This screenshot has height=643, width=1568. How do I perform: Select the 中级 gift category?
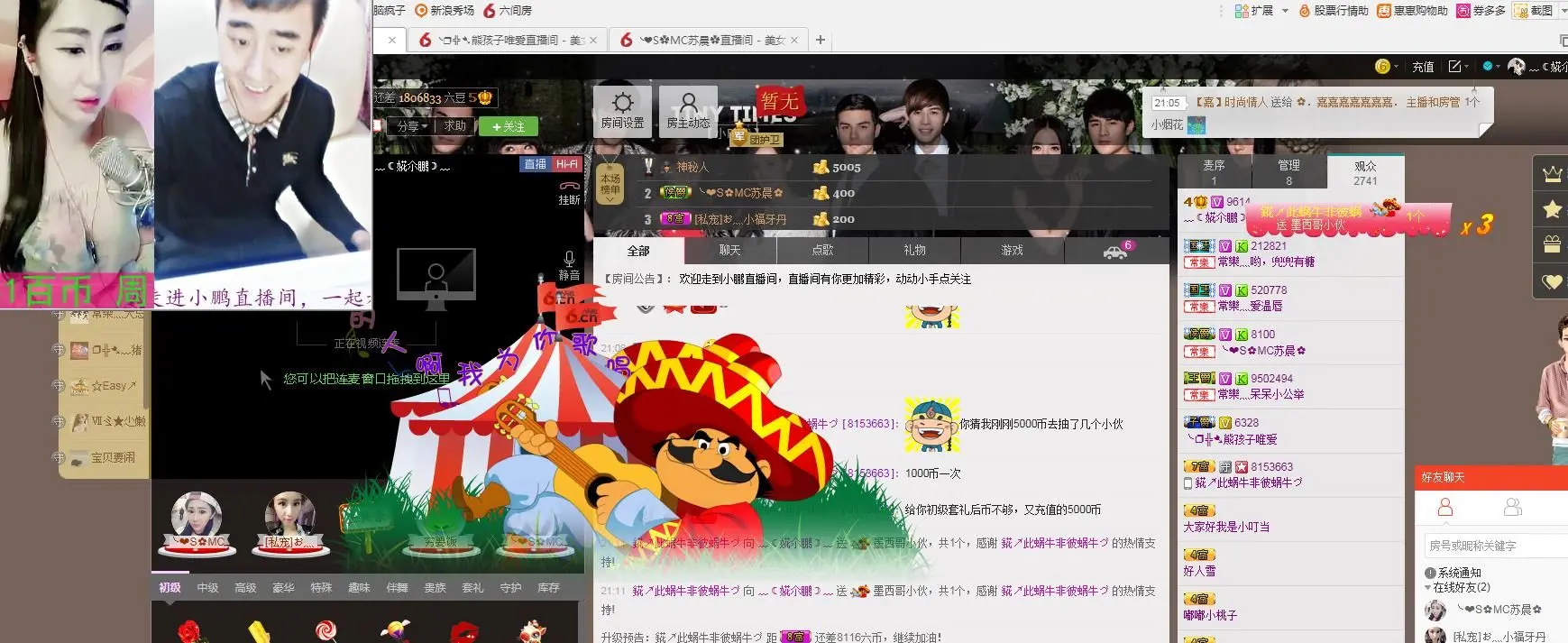(207, 588)
